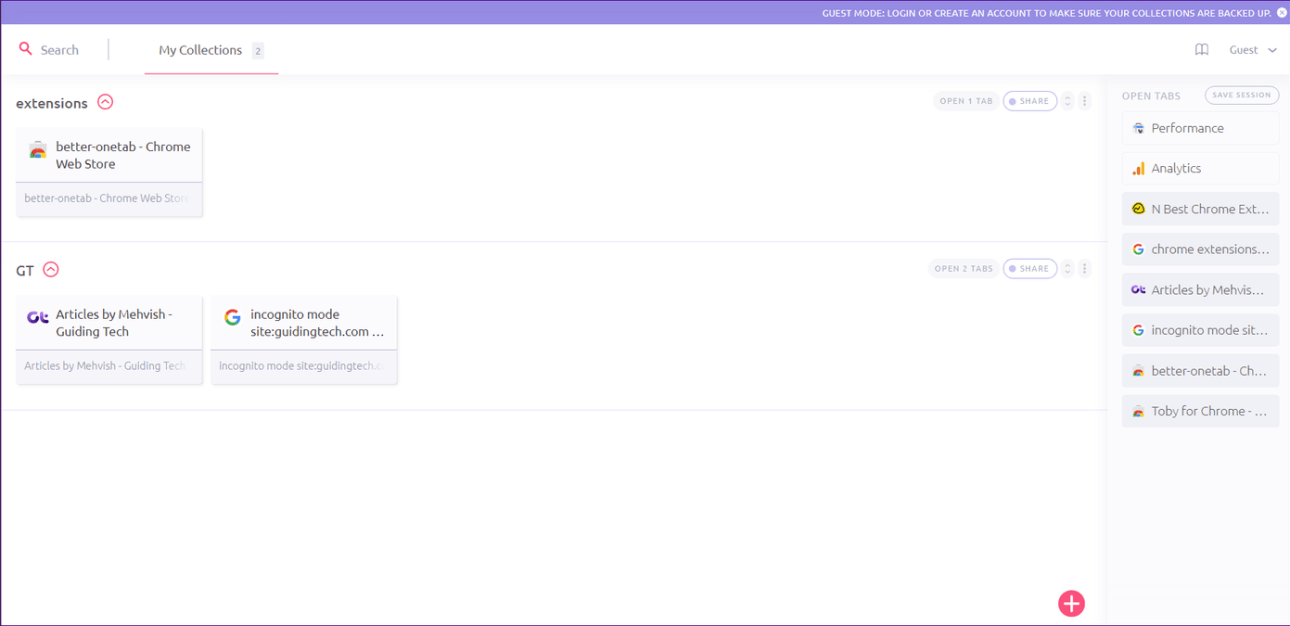Click the magnifier search icon
Viewport: 1290px width, 626px height.
coord(26,49)
